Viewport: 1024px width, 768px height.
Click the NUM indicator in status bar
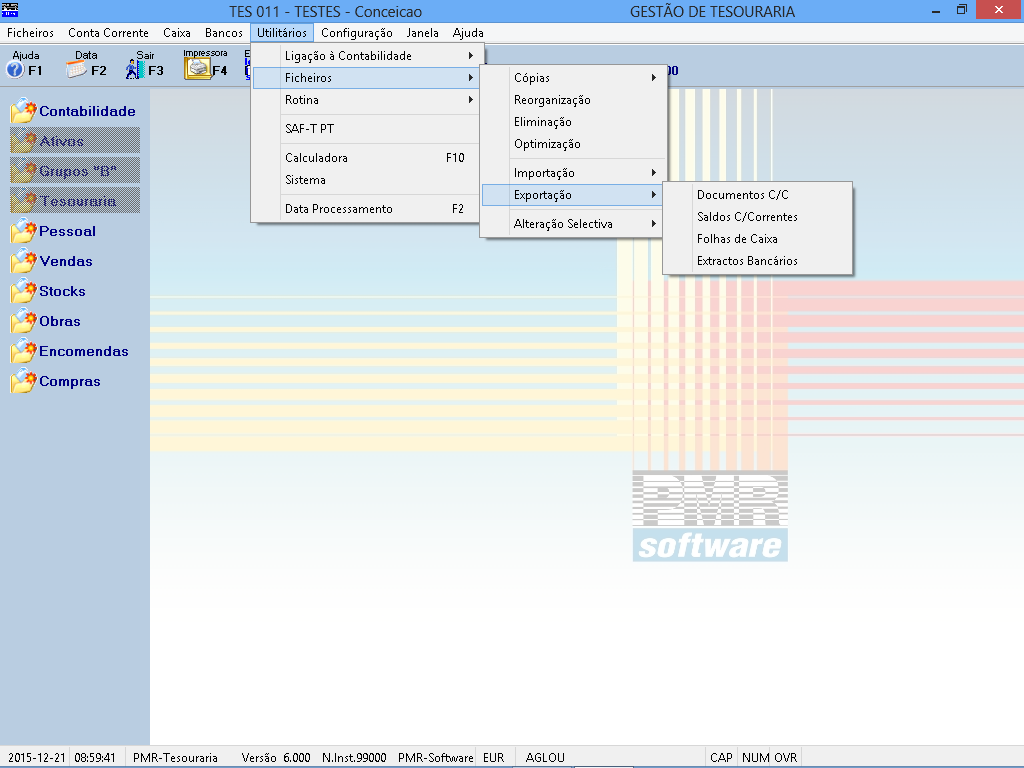point(756,758)
